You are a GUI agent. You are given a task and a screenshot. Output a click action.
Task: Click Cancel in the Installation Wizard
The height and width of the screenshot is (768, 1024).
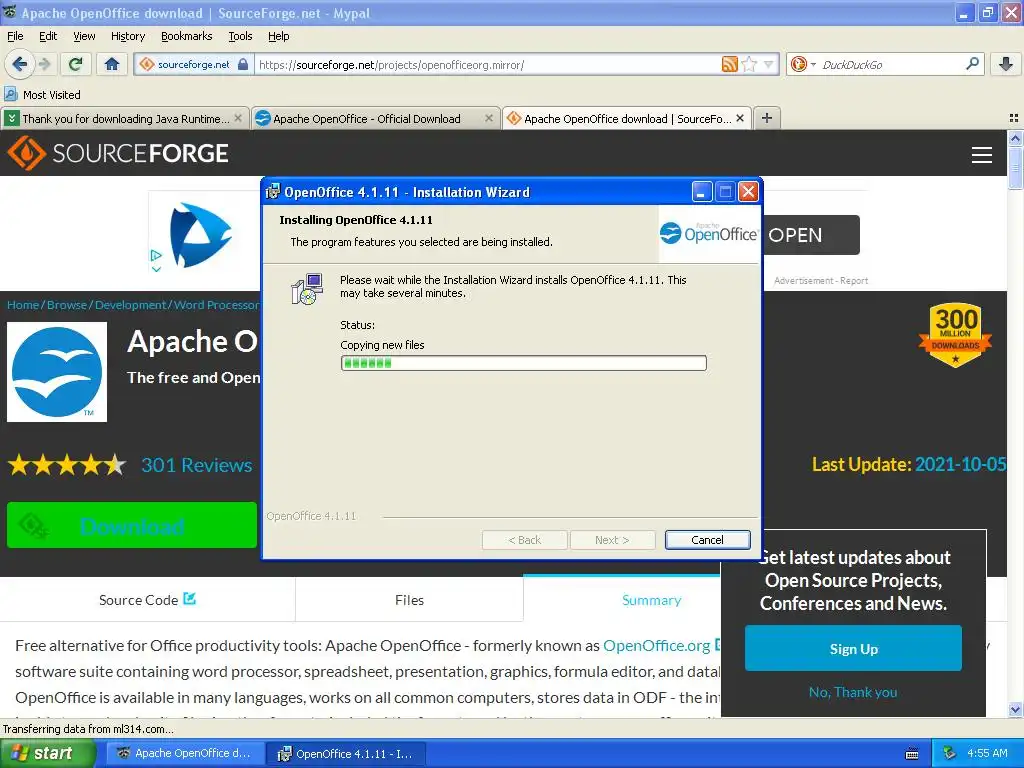[707, 540]
